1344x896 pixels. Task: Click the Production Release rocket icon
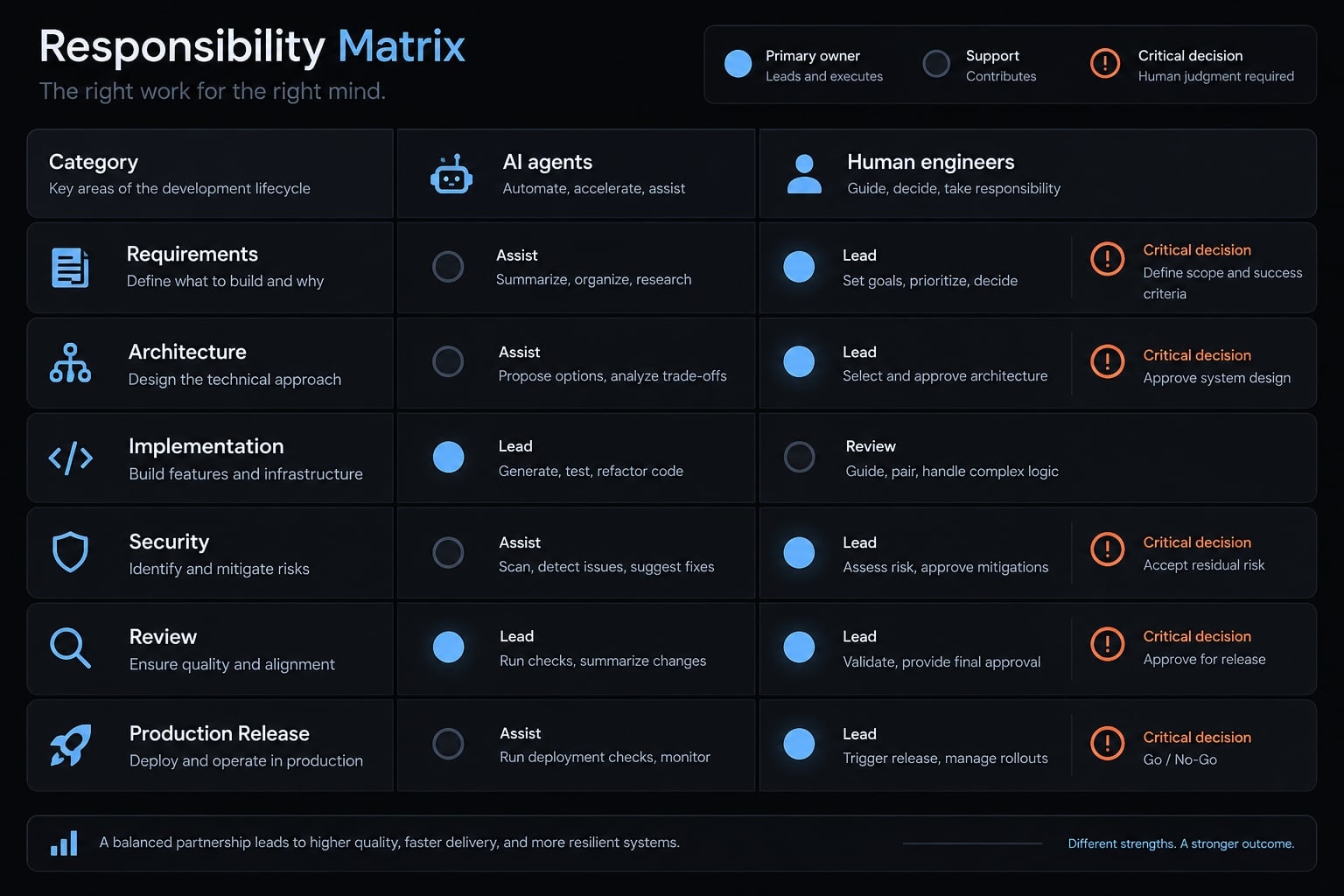coord(70,745)
